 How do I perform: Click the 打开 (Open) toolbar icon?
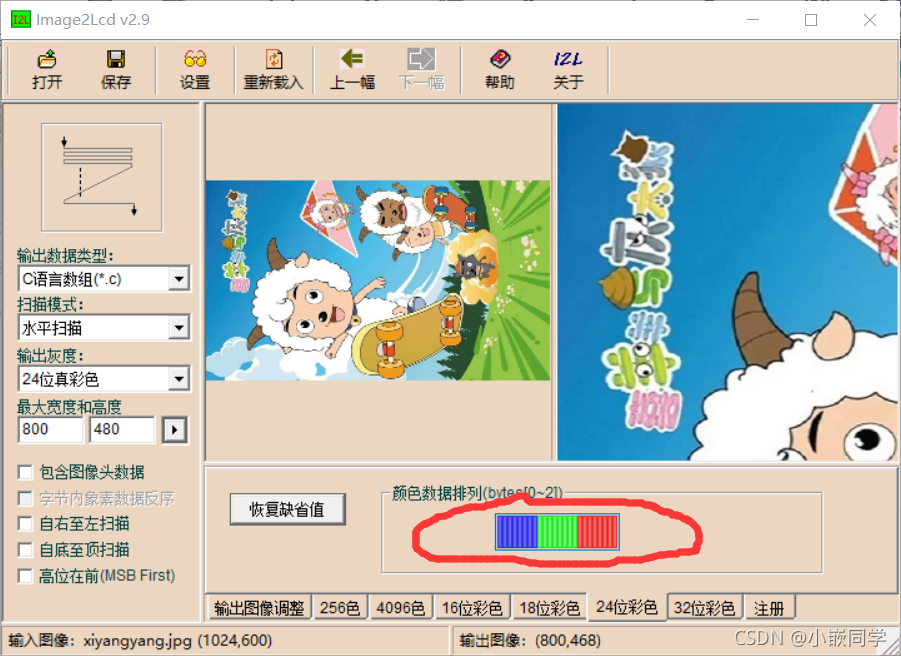coord(47,59)
